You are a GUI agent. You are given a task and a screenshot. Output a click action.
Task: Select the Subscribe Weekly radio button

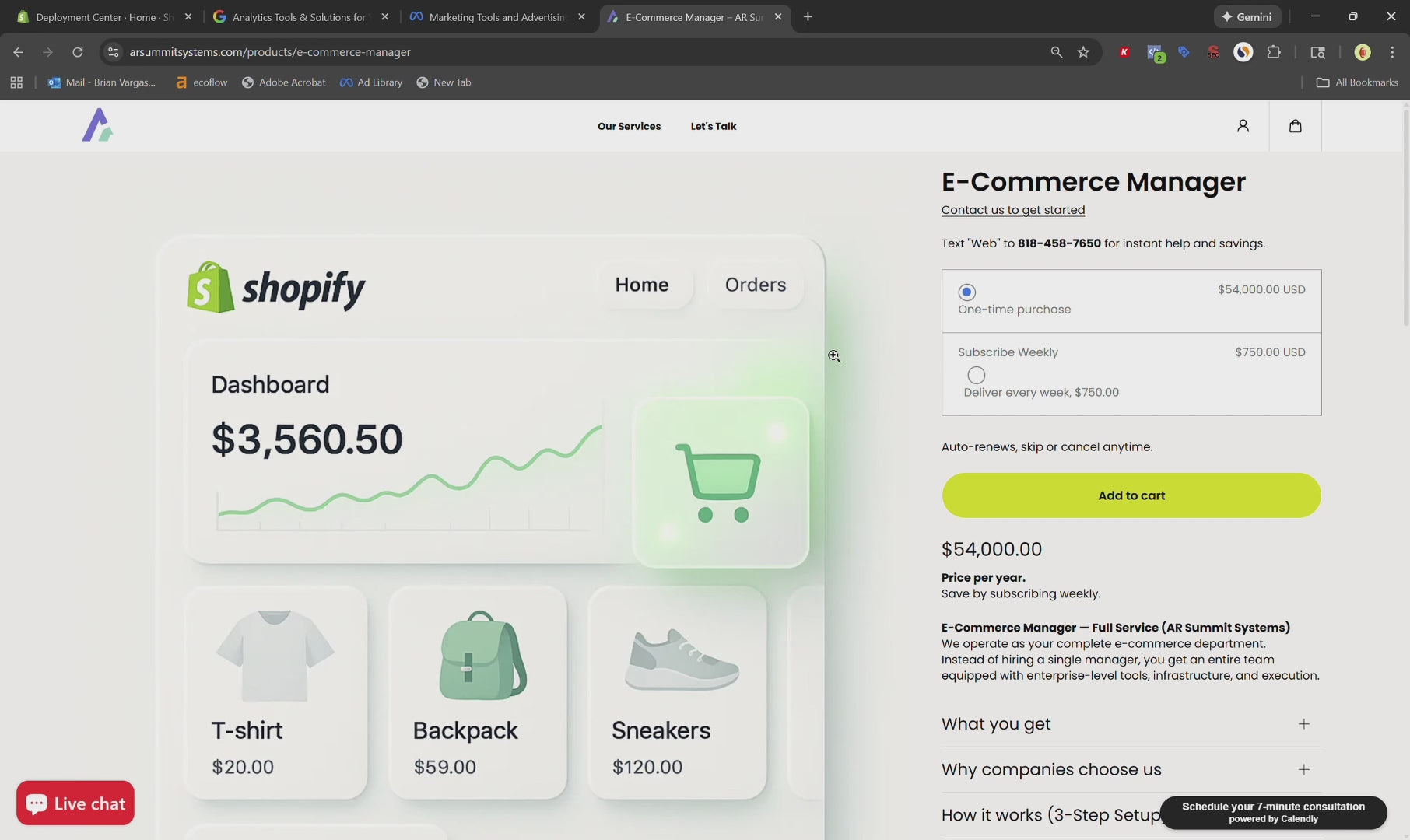[x=976, y=375]
